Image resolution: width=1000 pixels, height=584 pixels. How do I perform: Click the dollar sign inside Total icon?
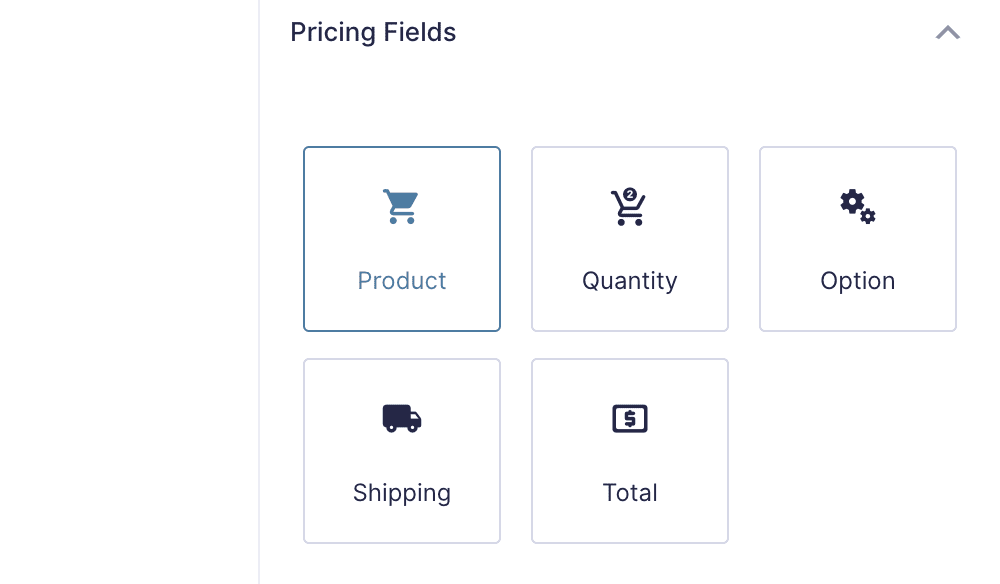[630, 419]
